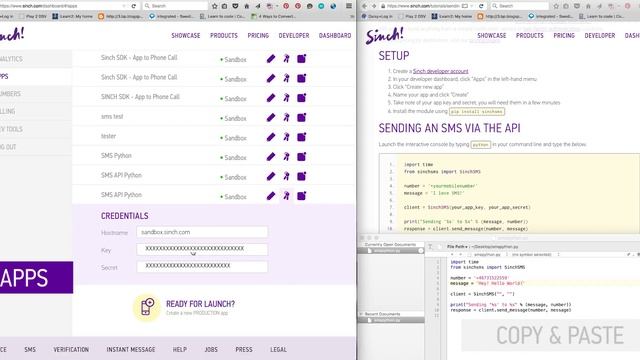Image resolution: width=640 pixels, height=360 pixels.
Task: Open 'Learn3: My home' bookmark in left browser
Action: tap(73, 16)
